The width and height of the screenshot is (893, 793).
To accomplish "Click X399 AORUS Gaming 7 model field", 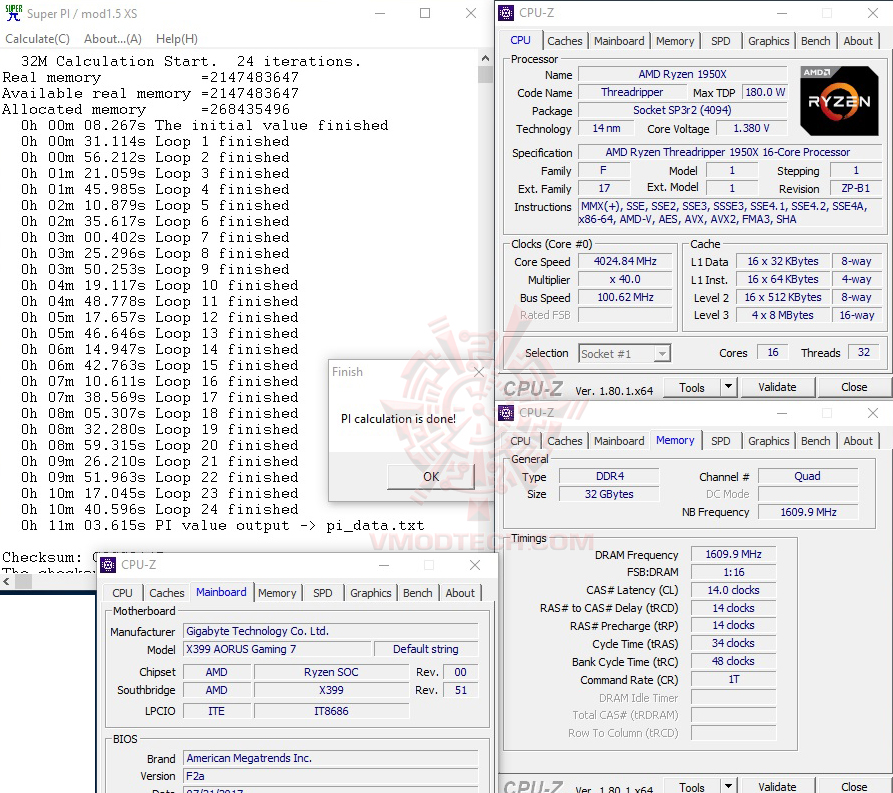I will [276, 649].
